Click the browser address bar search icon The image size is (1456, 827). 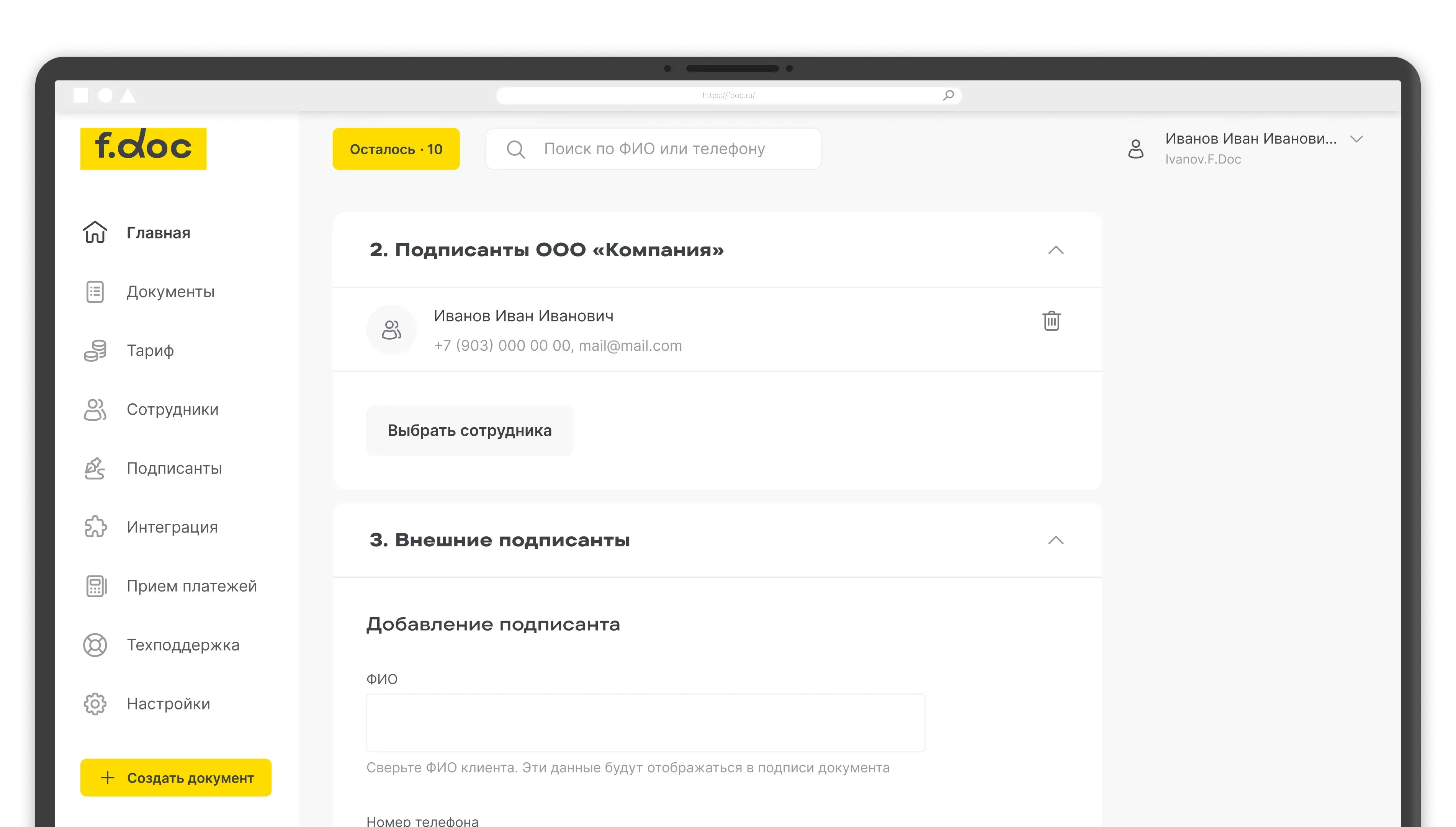click(x=948, y=95)
